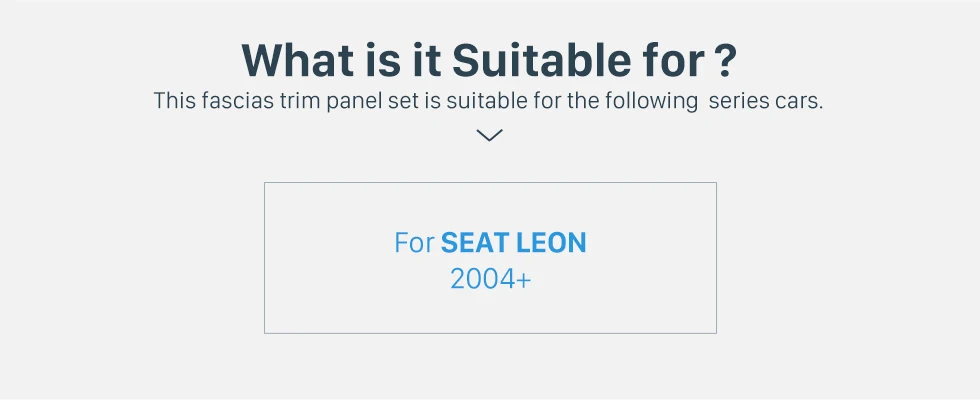Image resolution: width=980 pixels, height=402 pixels.
Task: Click the '2004+' year text
Action: point(490,279)
